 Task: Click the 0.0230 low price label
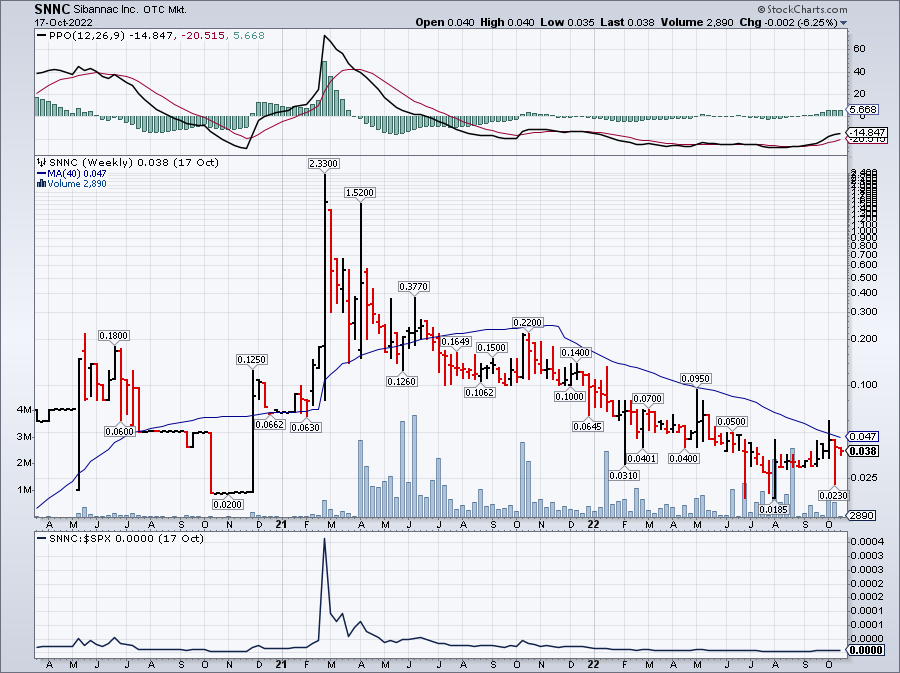pos(834,495)
